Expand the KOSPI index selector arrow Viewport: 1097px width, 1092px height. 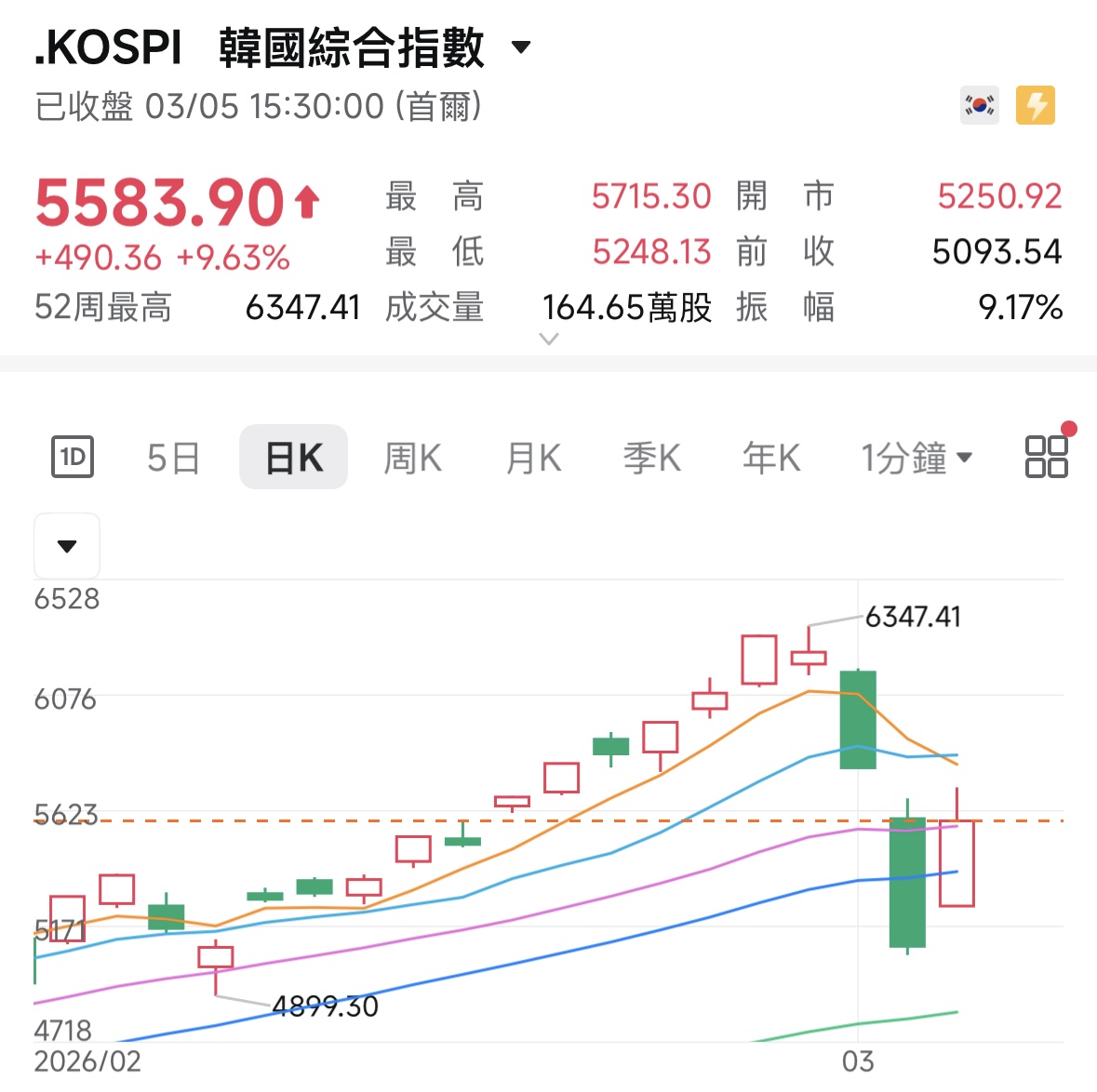522,47
